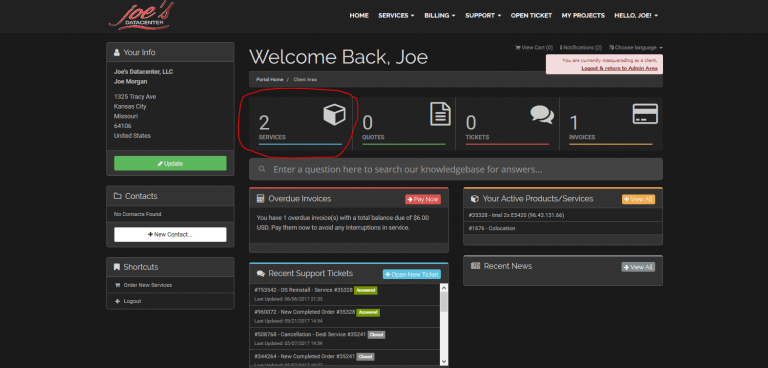
Task: Click the newspaper icon beside Recent News
Action: (x=475, y=266)
